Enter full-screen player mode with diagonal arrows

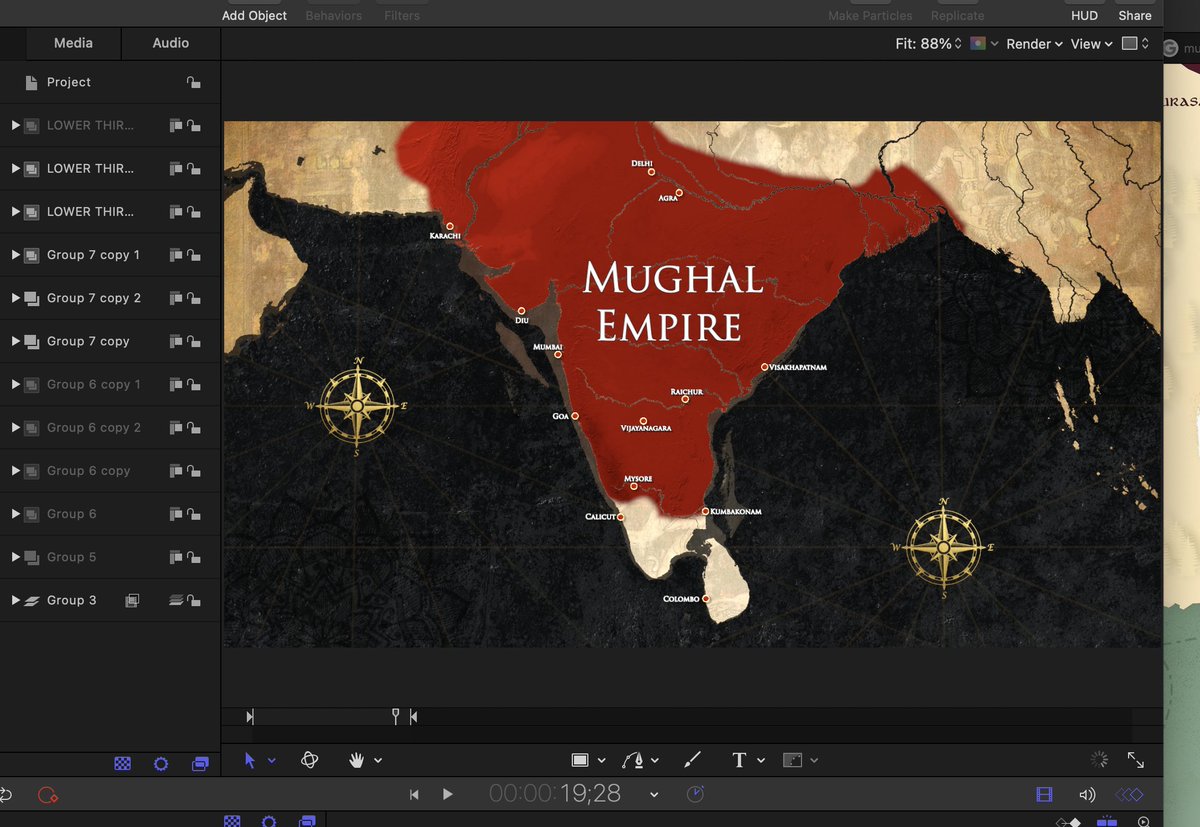[x=1136, y=760]
